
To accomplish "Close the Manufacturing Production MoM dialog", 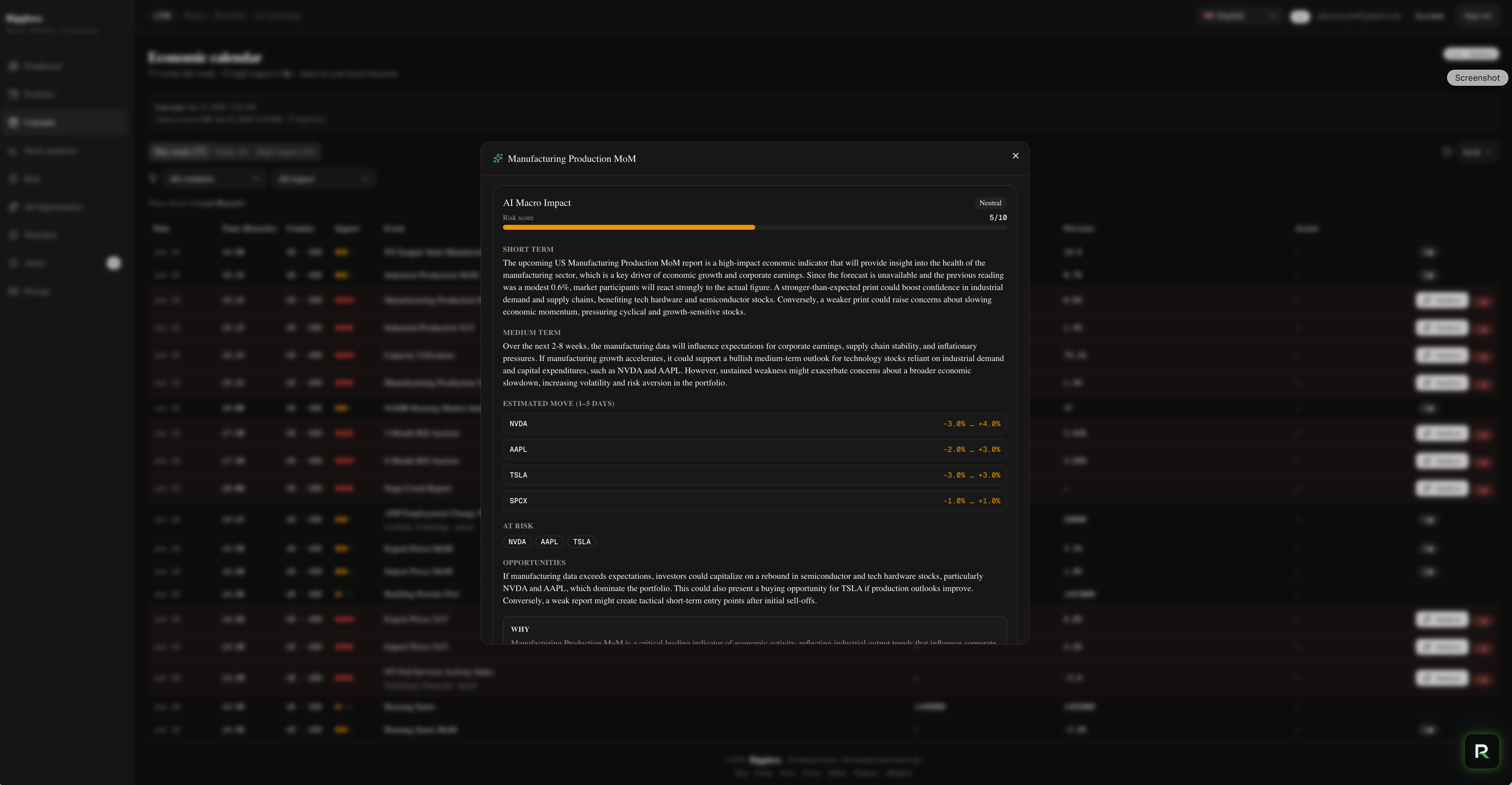I will tap(1015, 155).
